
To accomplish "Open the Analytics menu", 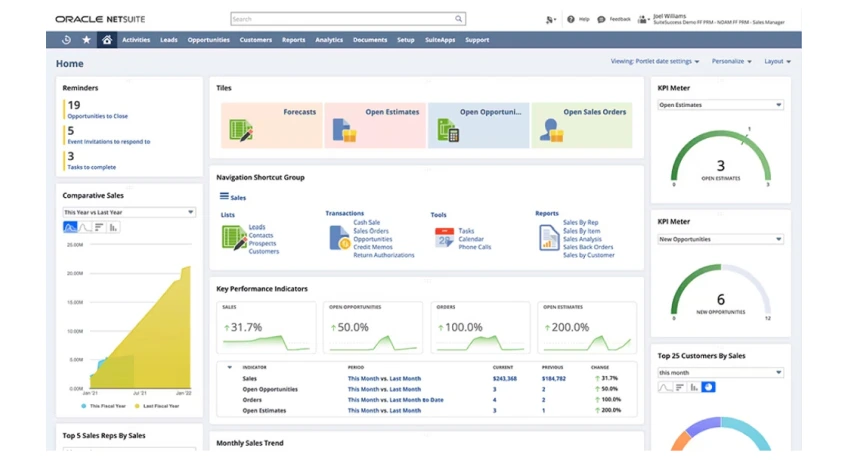I will pyautogui.click(x=329, y=40).
